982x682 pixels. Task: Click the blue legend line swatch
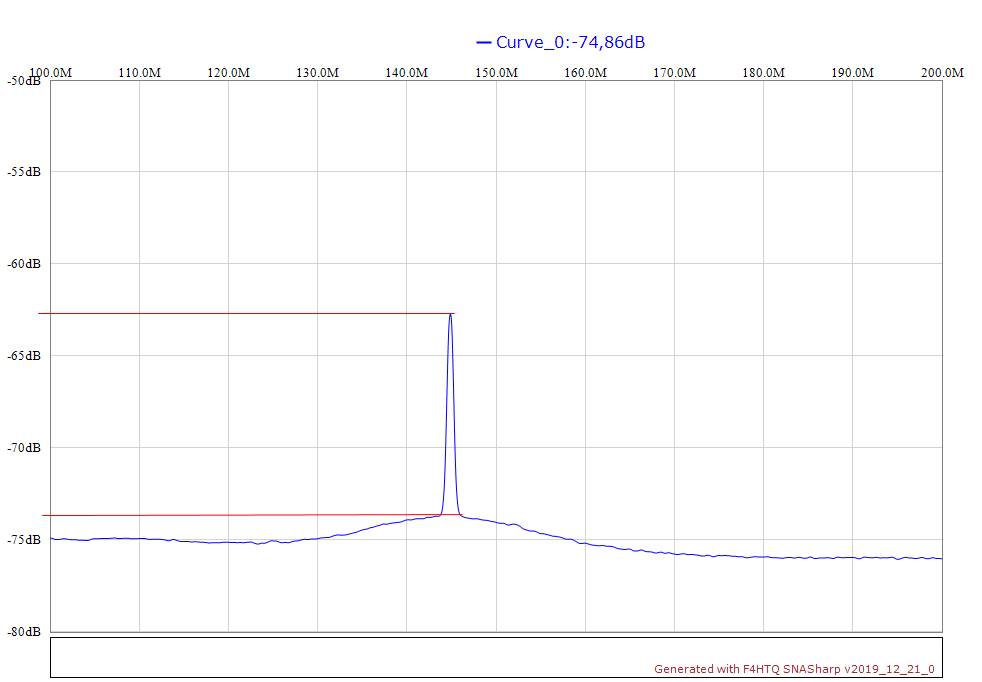[x=484, y=42]
